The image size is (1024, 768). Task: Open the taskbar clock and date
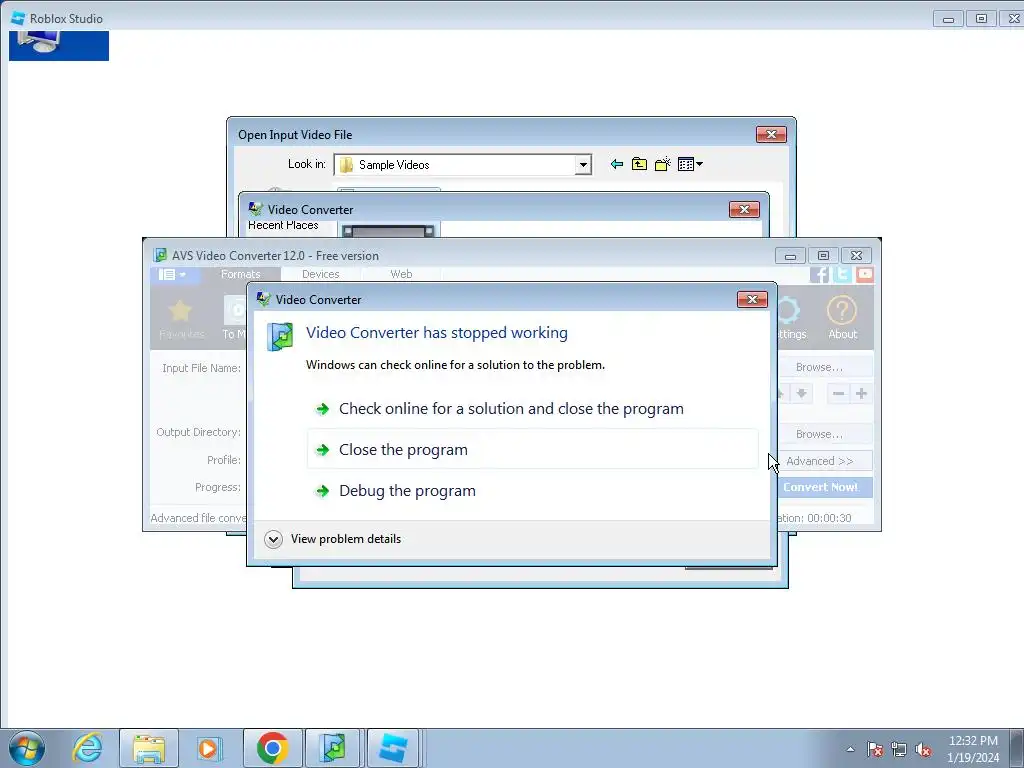click(973, 749)
